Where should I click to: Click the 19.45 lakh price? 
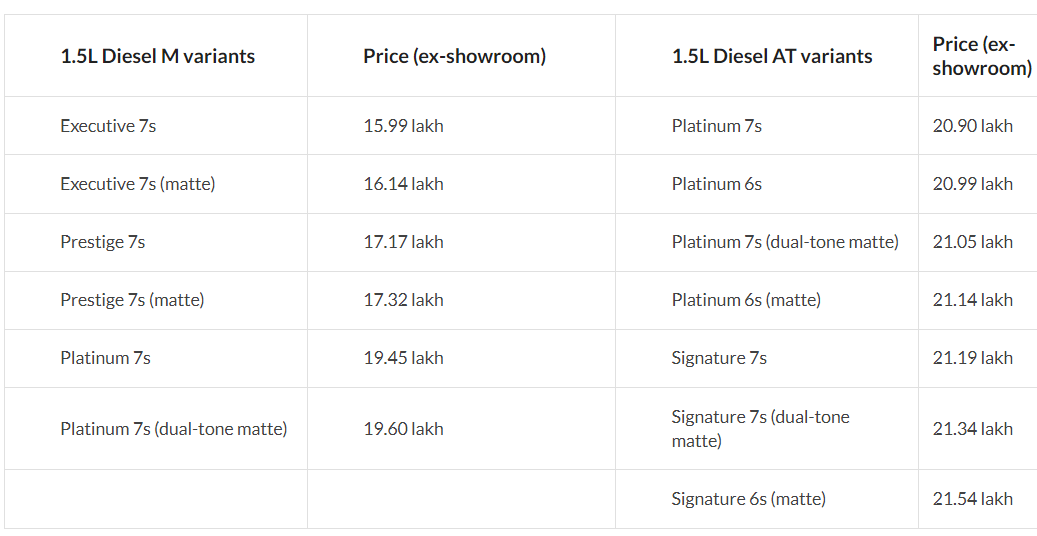pyautogui.click(x=403, y=358)
